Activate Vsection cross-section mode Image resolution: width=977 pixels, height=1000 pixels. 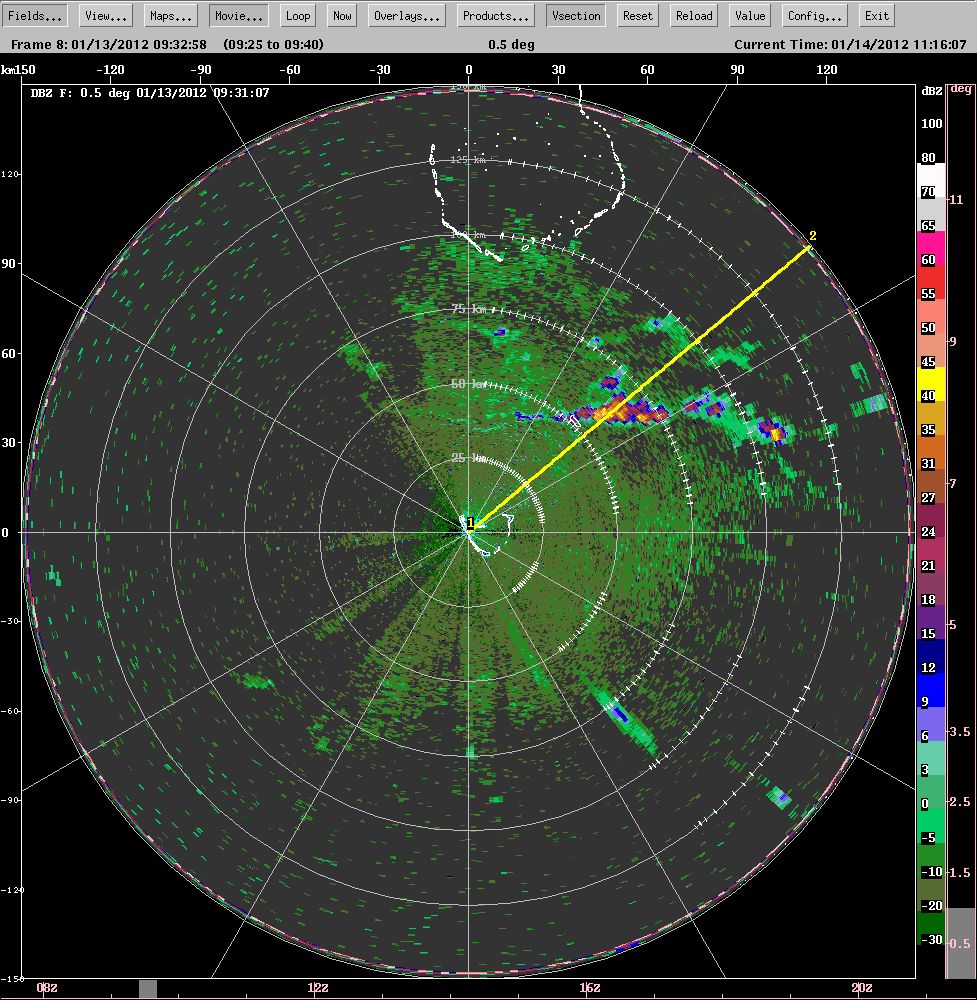575,15
